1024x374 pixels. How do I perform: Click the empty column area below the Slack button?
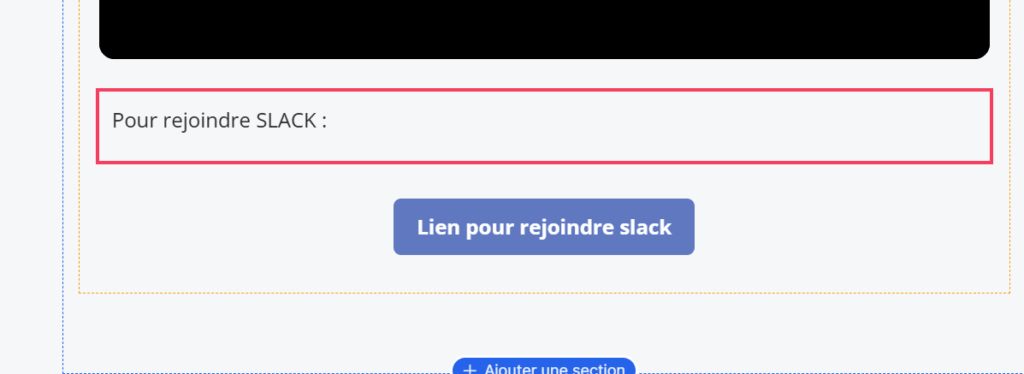coord(544,273)
